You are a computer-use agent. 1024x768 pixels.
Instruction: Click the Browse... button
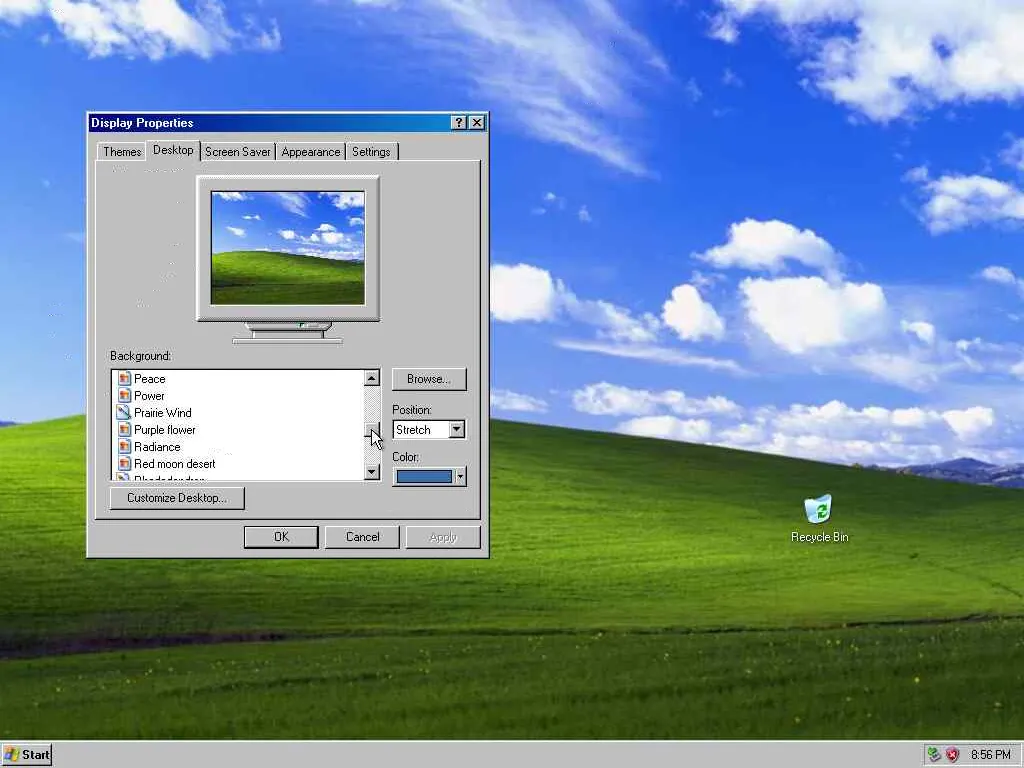[429, 379]
